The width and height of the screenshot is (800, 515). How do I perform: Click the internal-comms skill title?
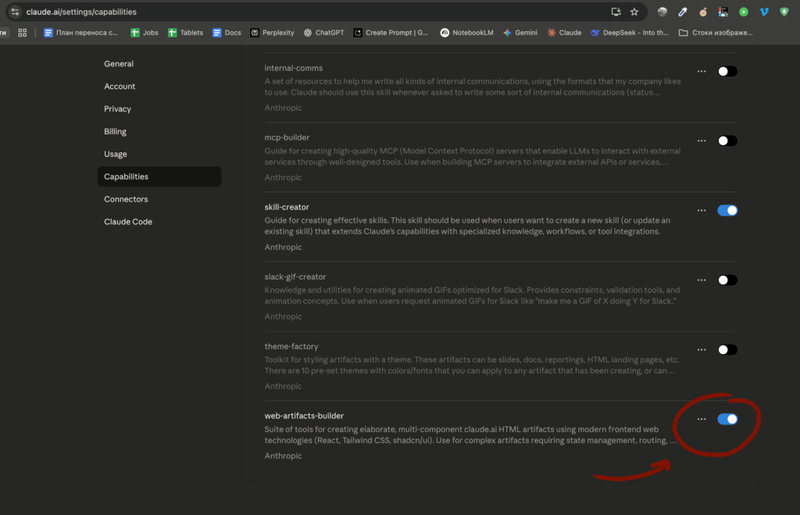[x=293, y=68]
